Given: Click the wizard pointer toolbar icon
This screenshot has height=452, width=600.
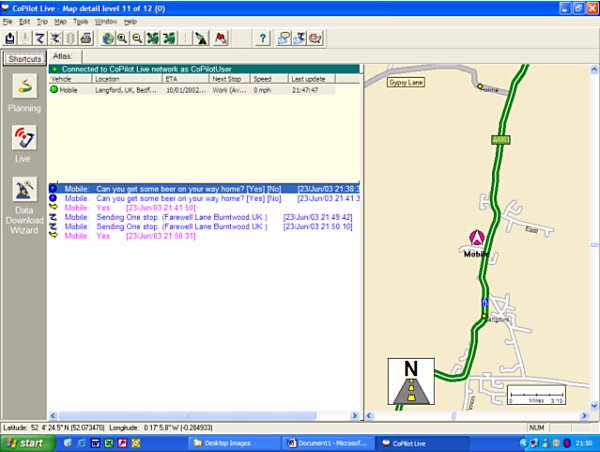Looking at the screenshot, I should [x=201, y=38].
